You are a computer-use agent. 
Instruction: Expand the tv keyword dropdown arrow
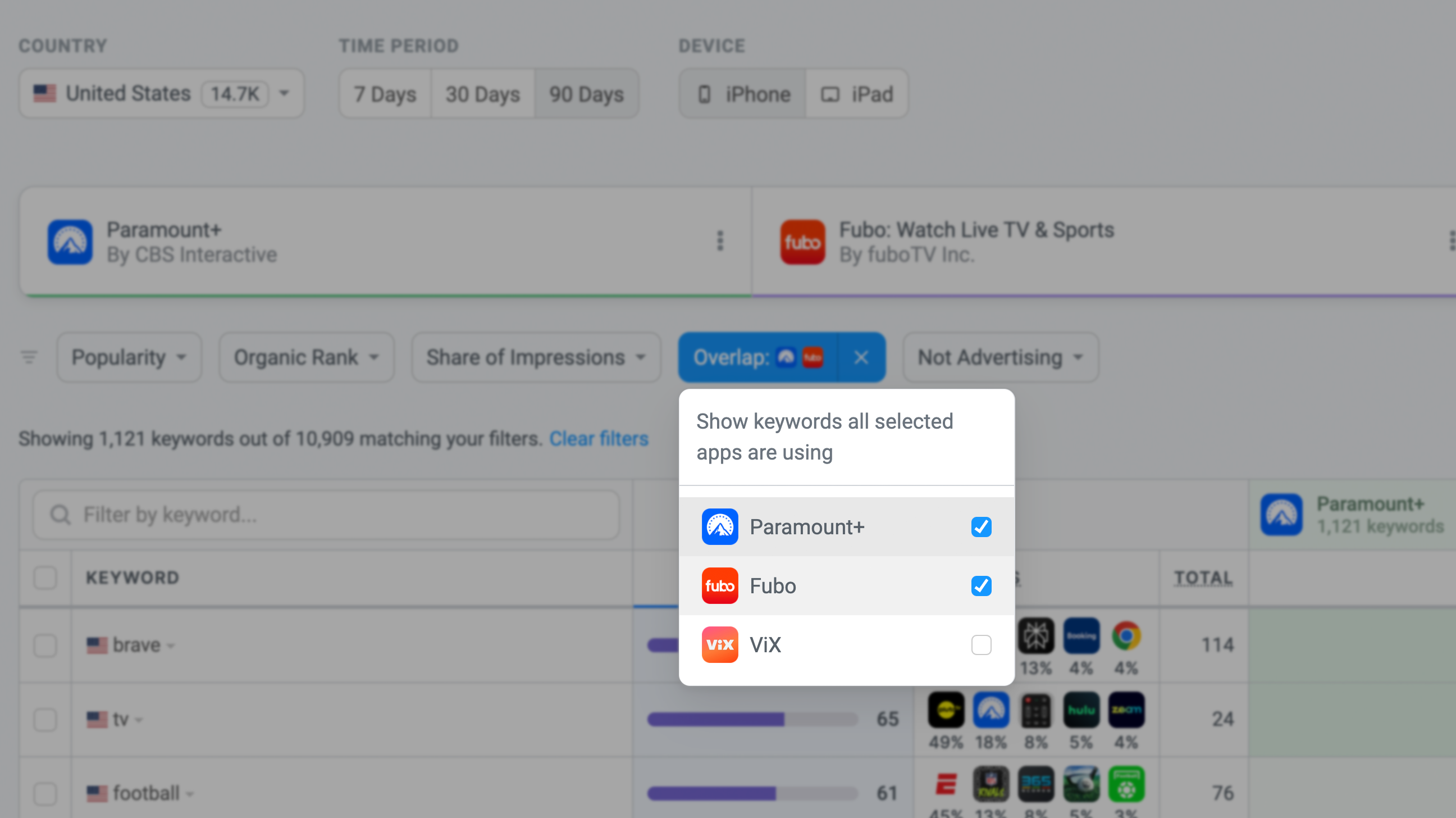coord(139,720)
